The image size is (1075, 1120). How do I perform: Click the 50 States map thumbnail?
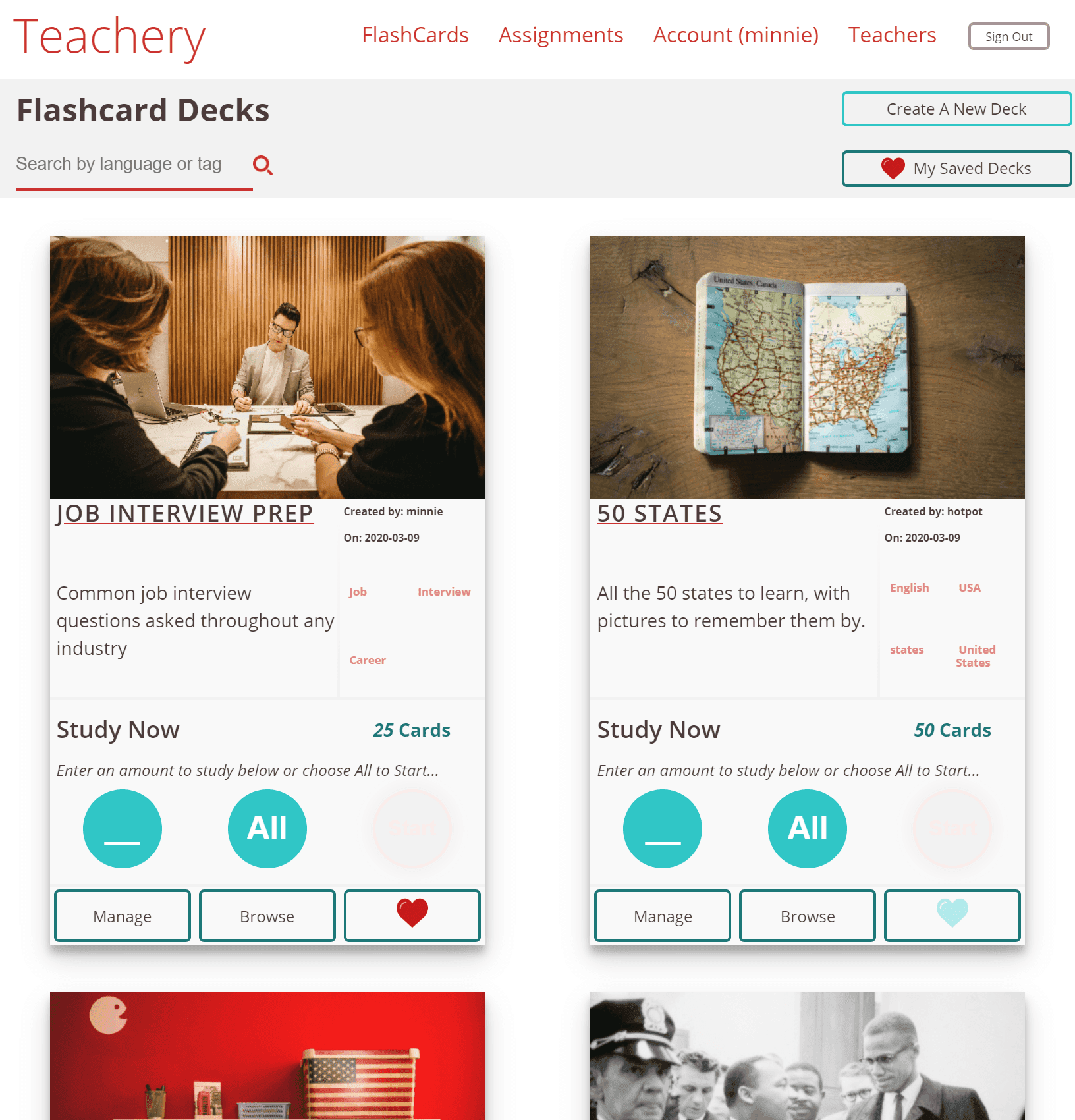click(x=808, y=368)
